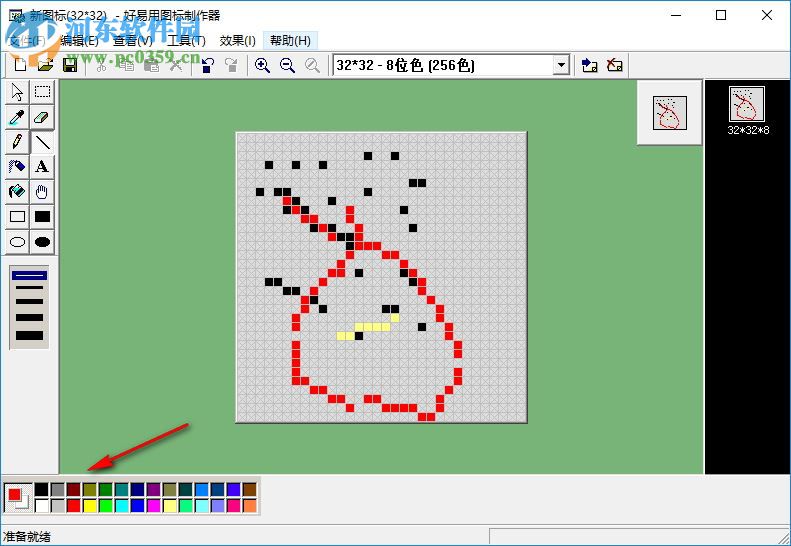Select the medium line width option
Screen dimensions: 791x546
pos(29,302)
